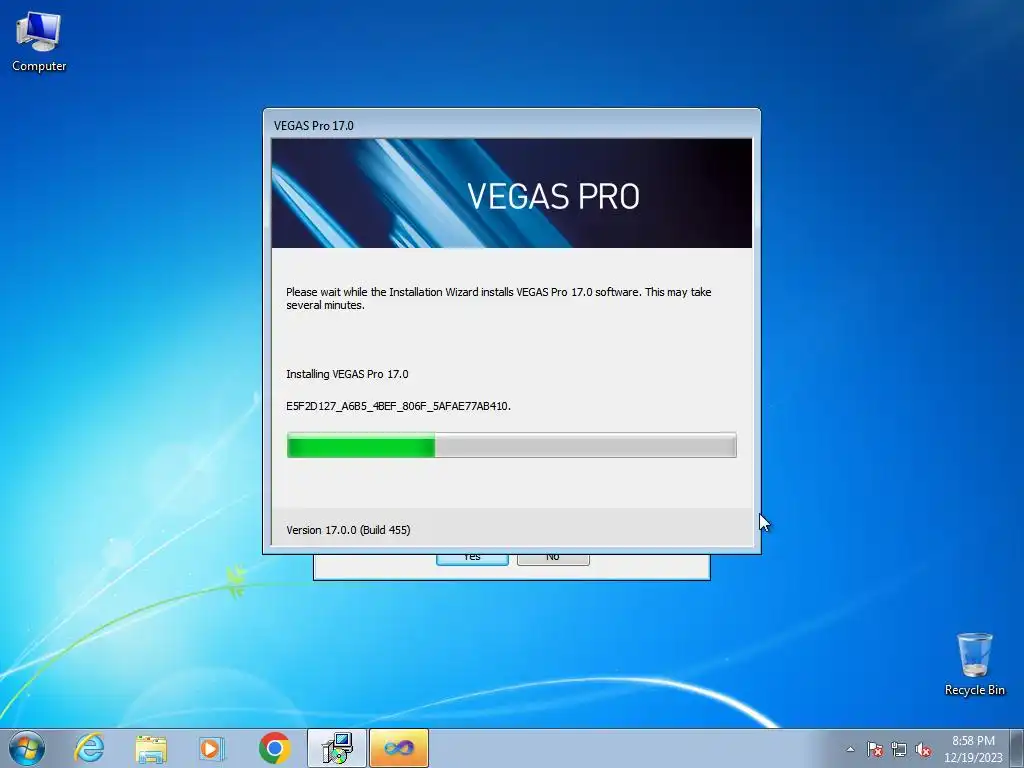Click the E5F2D127 component ID text
Viewport: 1024px width, 768px height.
pos(398,406)
